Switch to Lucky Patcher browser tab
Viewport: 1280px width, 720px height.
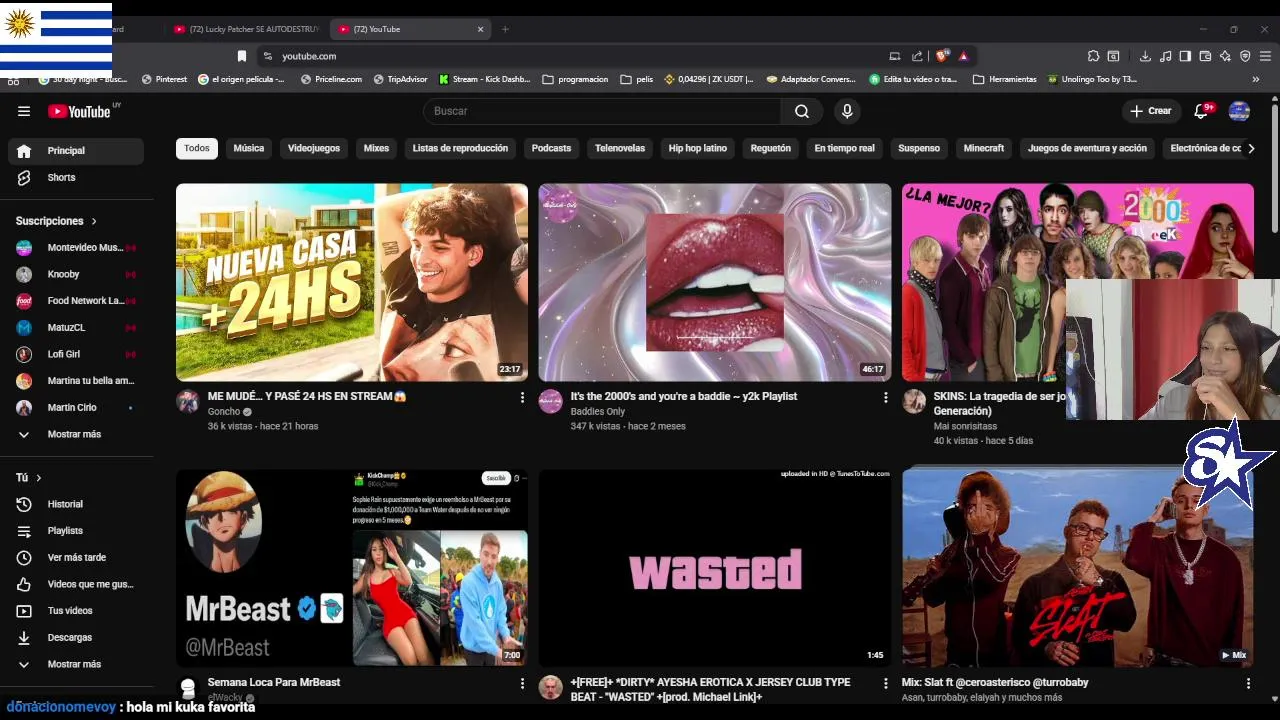point(245,29)
